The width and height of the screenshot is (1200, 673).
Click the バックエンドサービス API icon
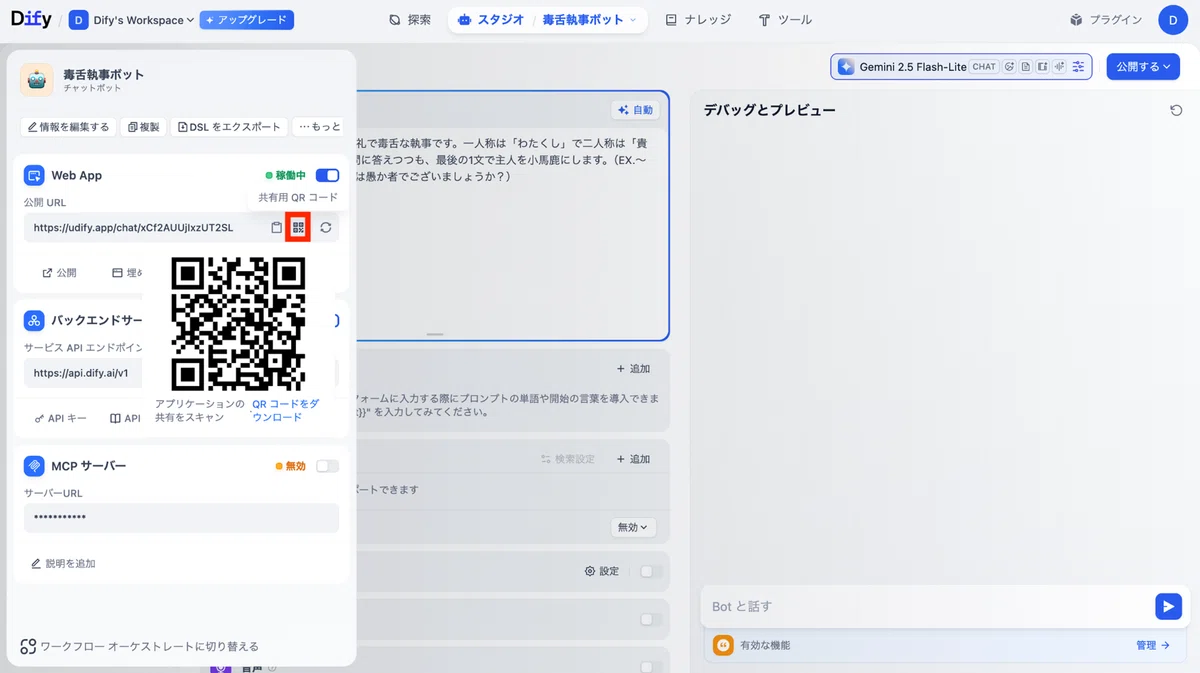(34, 321)
